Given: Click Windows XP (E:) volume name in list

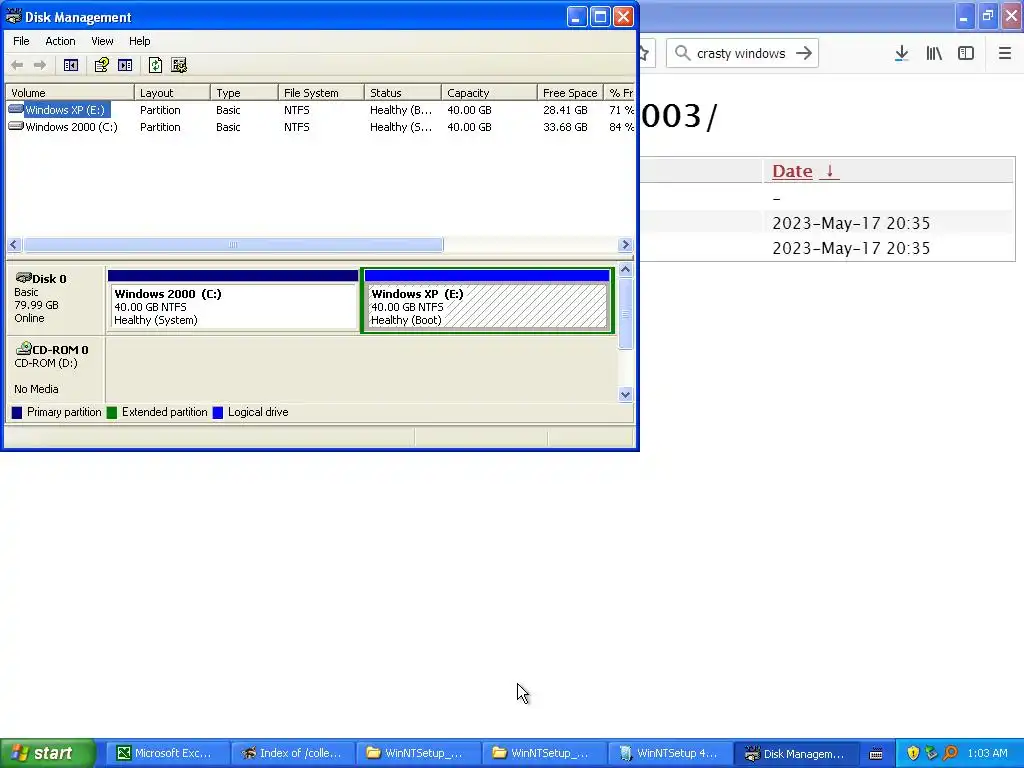Looking at the screenshot, I should 65,110.
